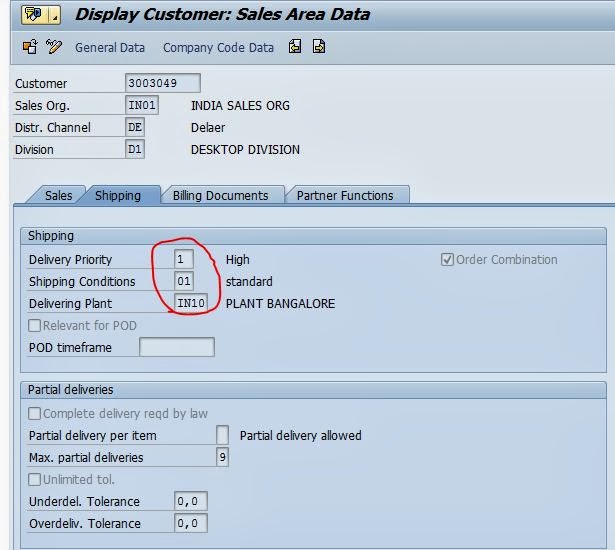
Task: Open Company Code Data view
Action: point(218,47)
